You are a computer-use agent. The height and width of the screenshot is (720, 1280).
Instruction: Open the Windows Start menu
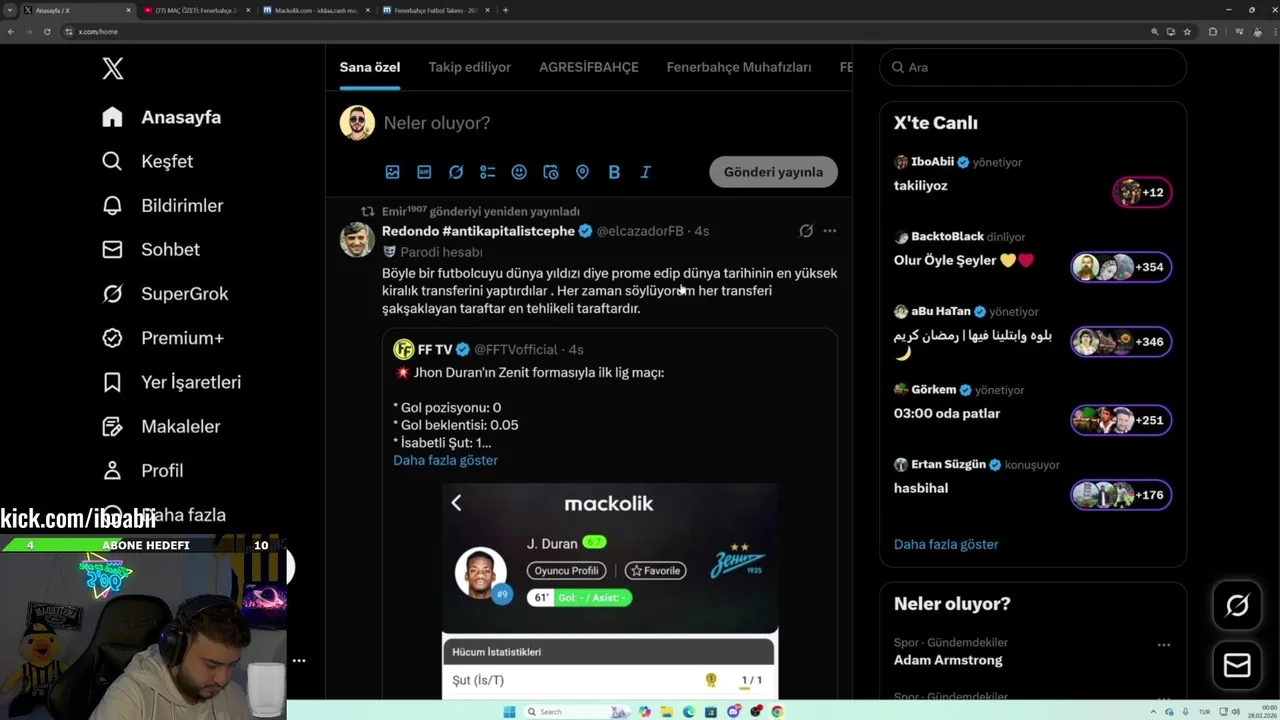[x=509, y=712]
